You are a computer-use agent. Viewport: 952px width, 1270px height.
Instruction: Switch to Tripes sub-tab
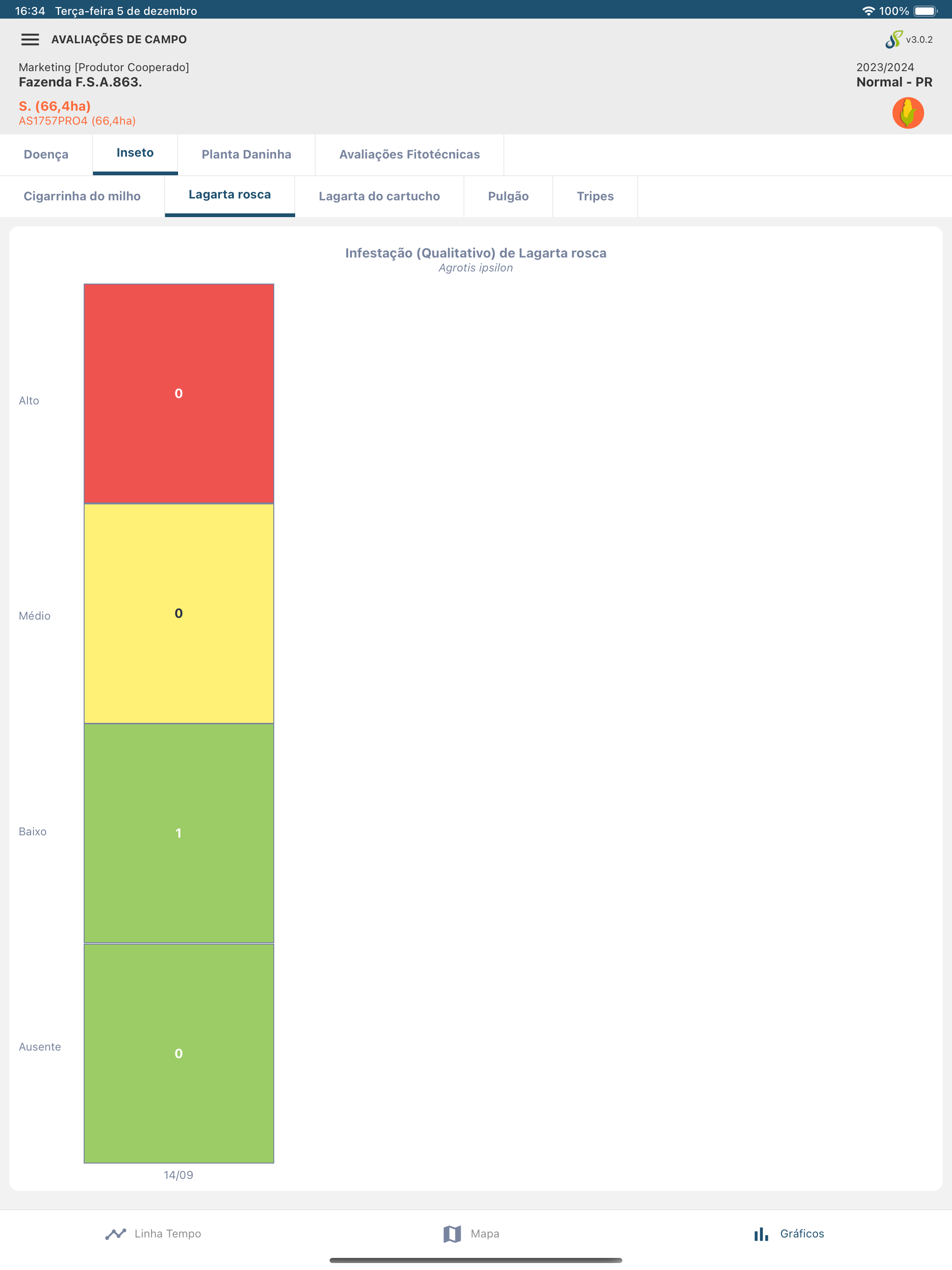click(595, 196)
